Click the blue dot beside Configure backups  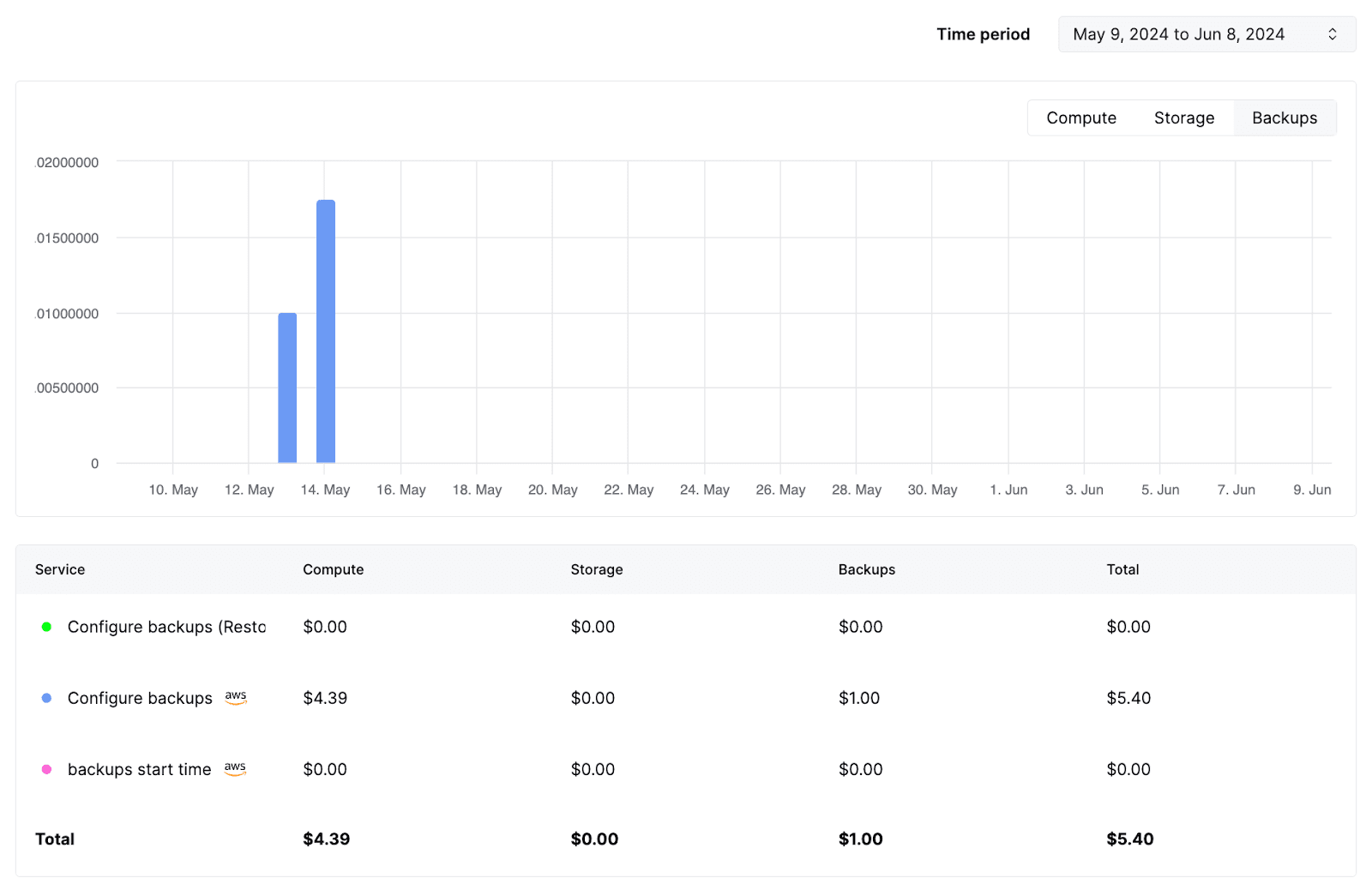tap(46, 698)
